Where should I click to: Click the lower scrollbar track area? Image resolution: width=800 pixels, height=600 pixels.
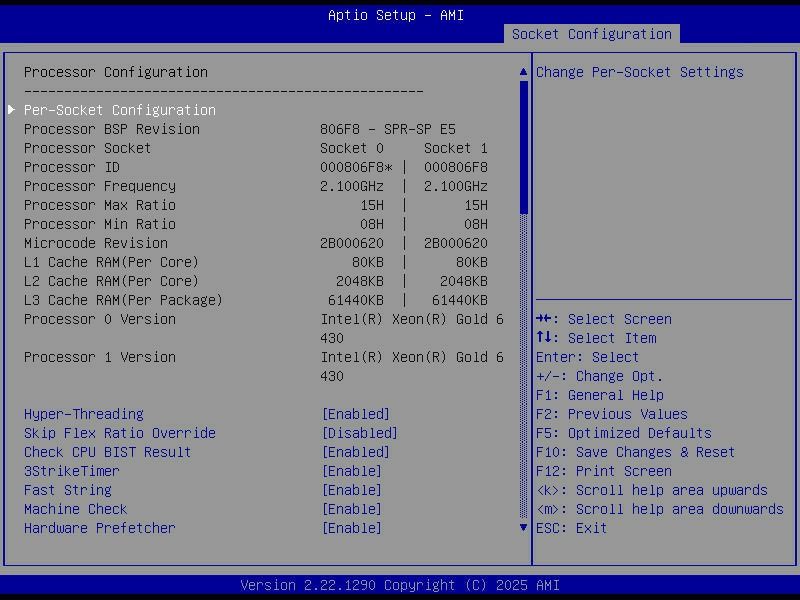pos(523,366)
